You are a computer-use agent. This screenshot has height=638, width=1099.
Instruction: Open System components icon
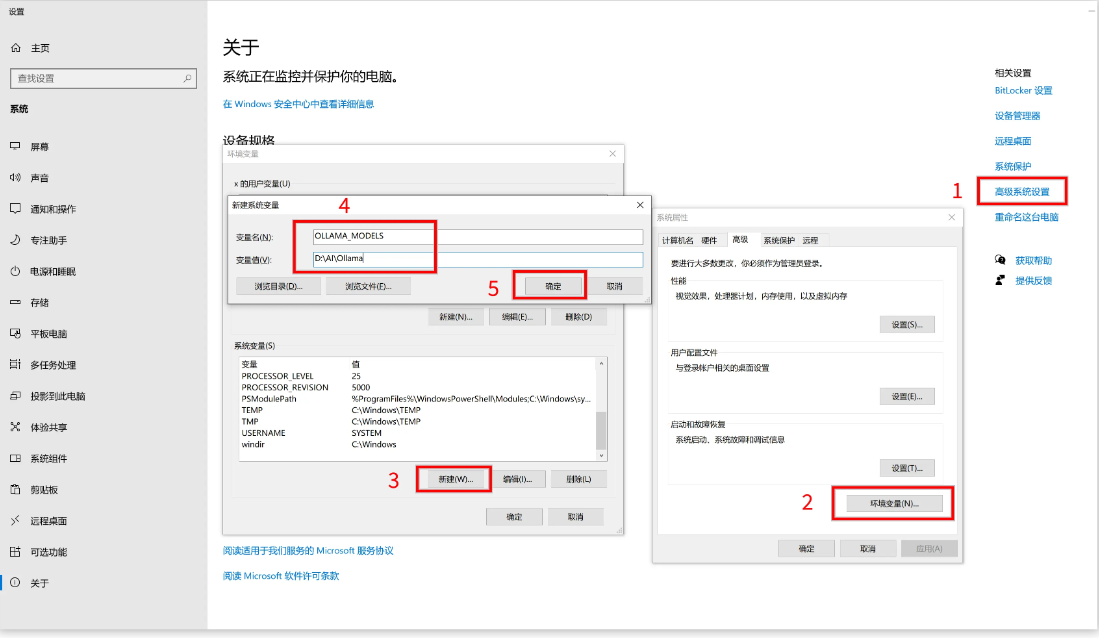pyautogui.click(x=15, y=458)
